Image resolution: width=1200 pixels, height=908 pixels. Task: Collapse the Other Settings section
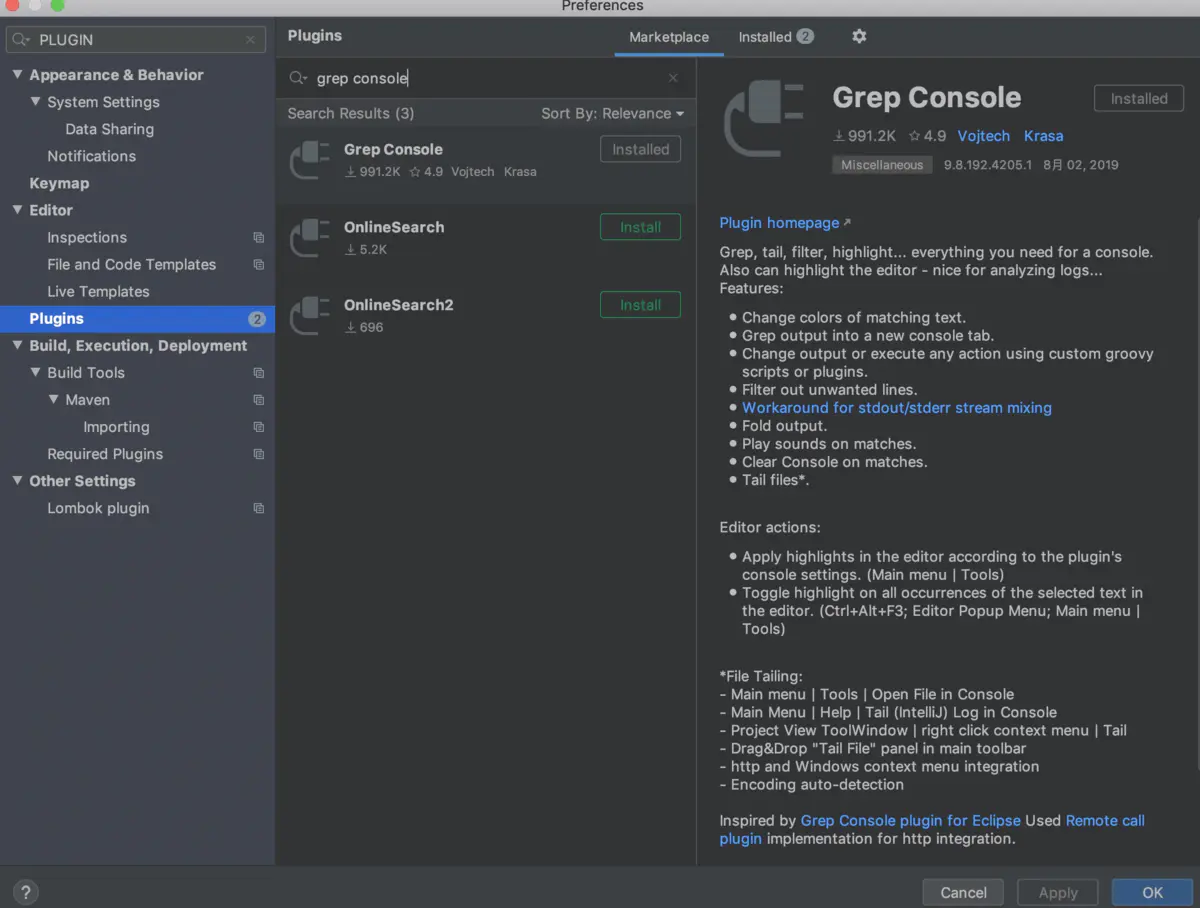(x=17, y=481)
